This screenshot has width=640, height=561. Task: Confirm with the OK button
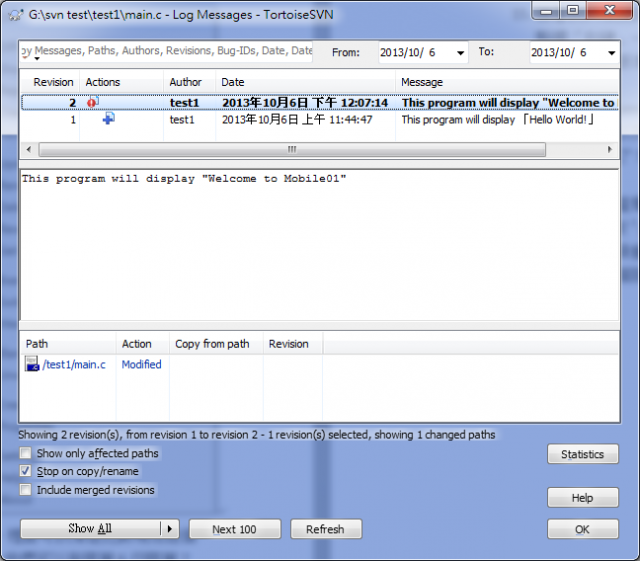point(582,529)
